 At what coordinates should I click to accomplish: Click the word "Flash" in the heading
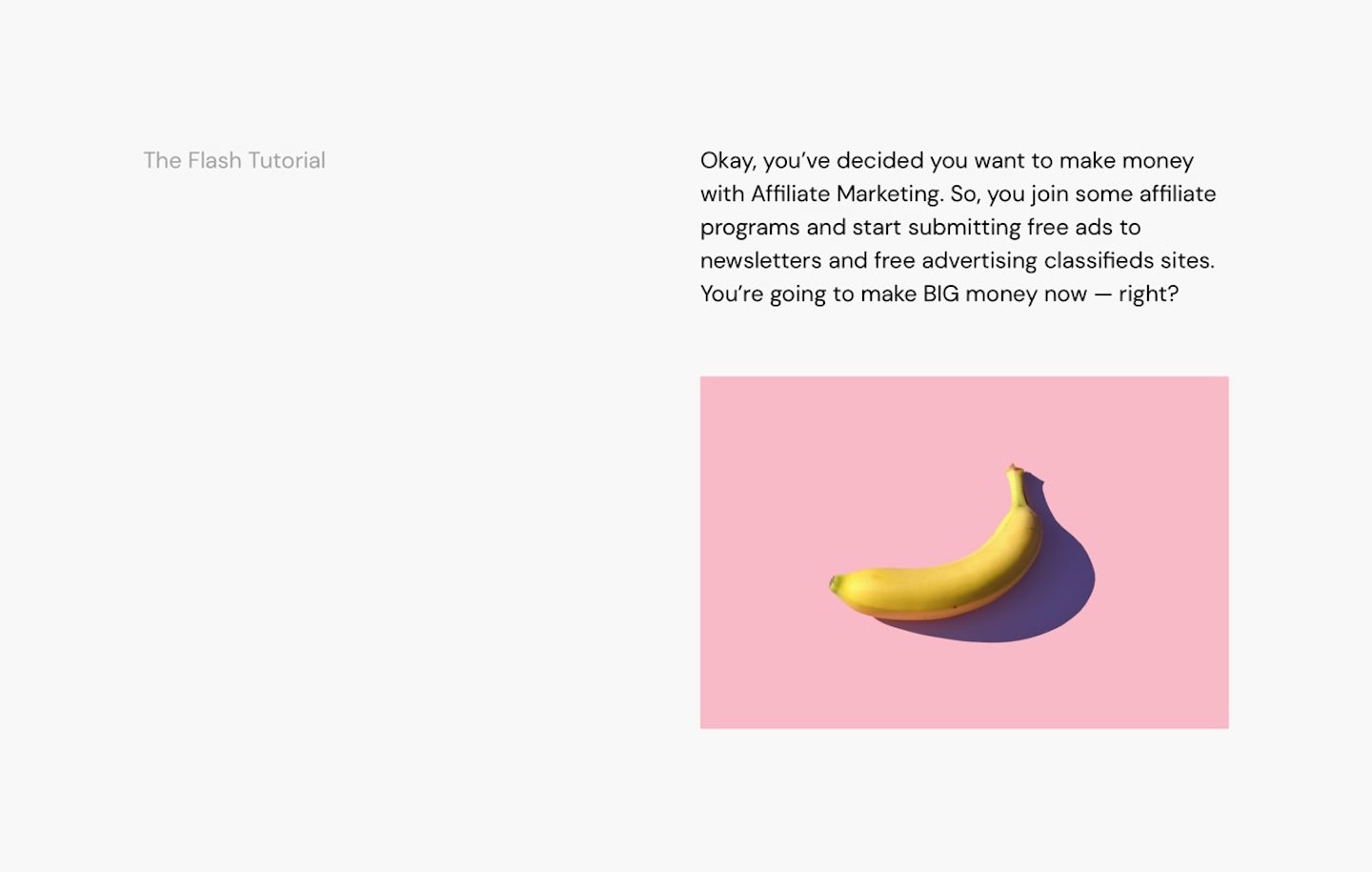coord(214,160)
